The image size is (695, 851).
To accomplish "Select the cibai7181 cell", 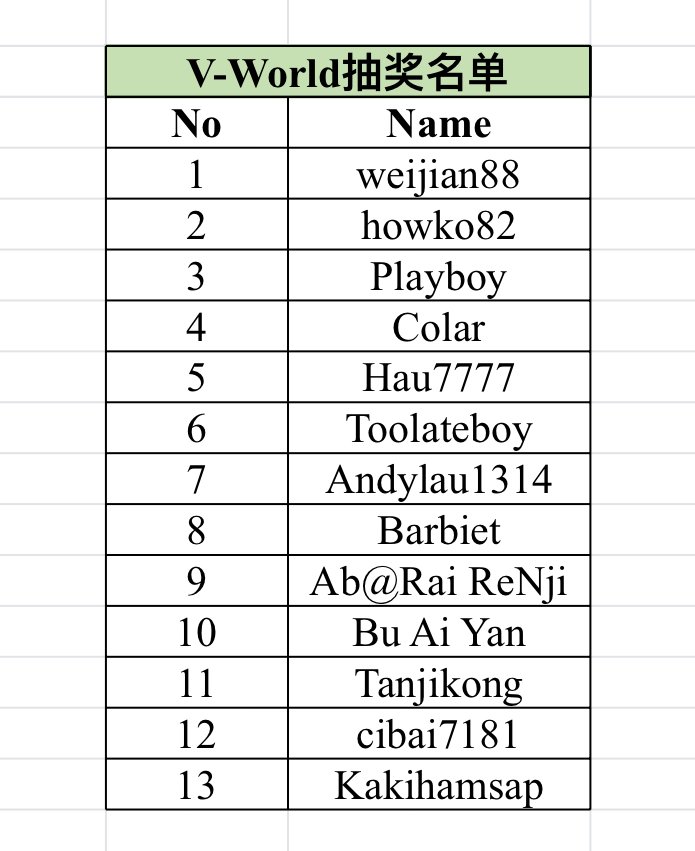I will pyautogui.click(x=438, y=735).
